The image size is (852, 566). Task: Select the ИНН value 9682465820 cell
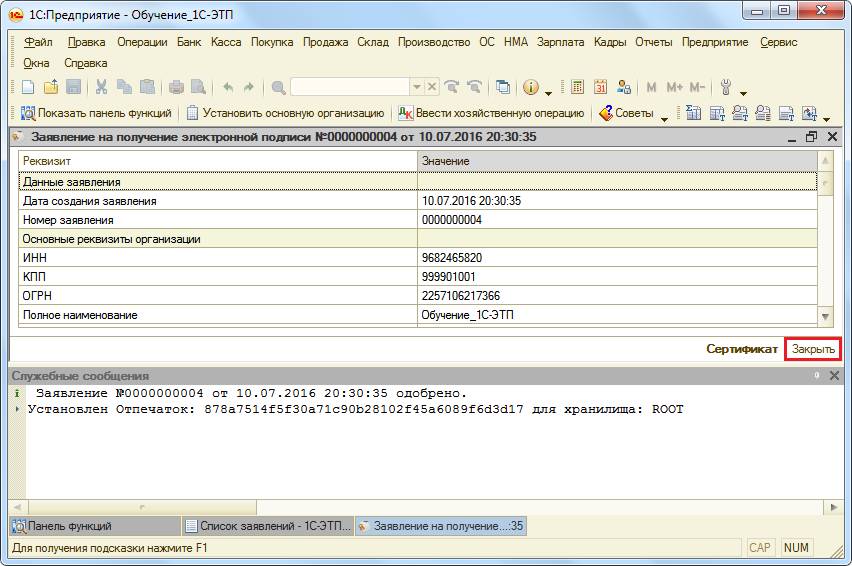point(617,257)
